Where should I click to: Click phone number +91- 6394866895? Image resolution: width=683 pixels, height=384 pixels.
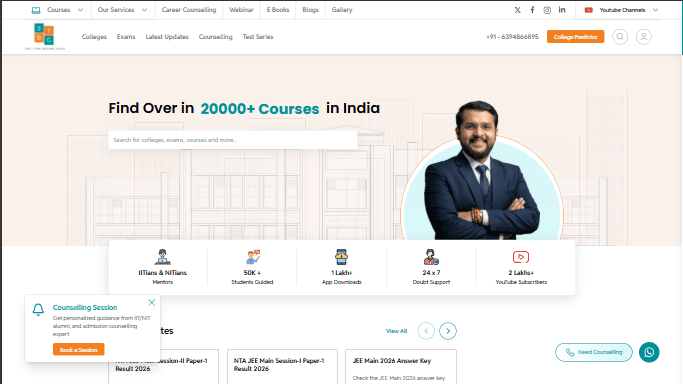(x=512, y=37)
